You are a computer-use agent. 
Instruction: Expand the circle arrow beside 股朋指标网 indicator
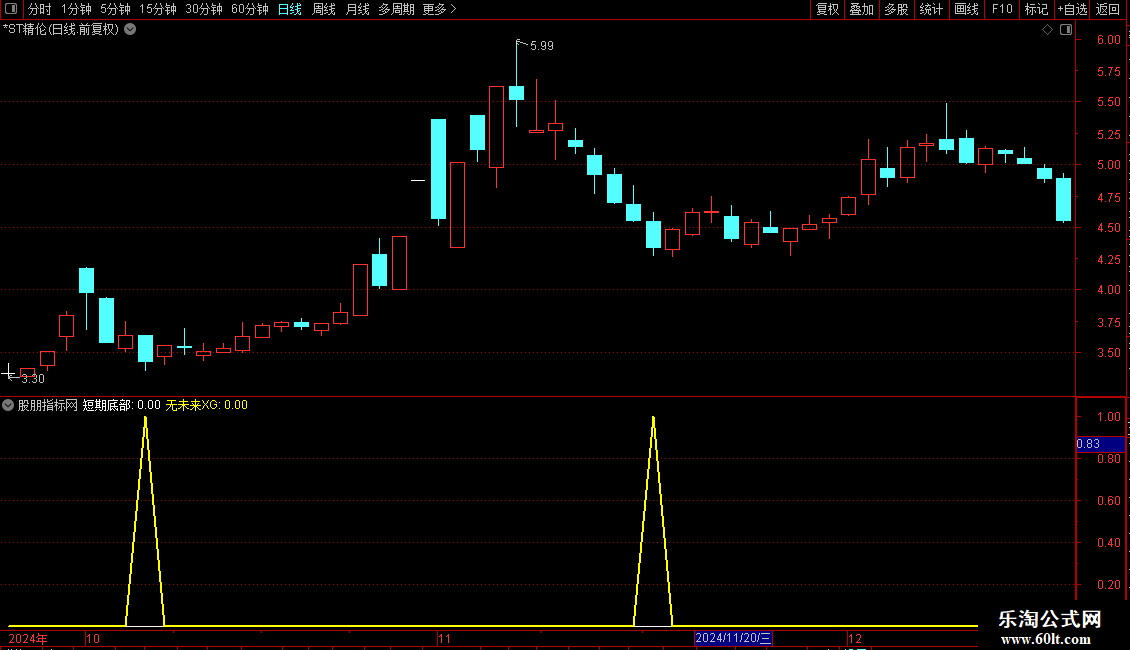click(x=8, y=405)
